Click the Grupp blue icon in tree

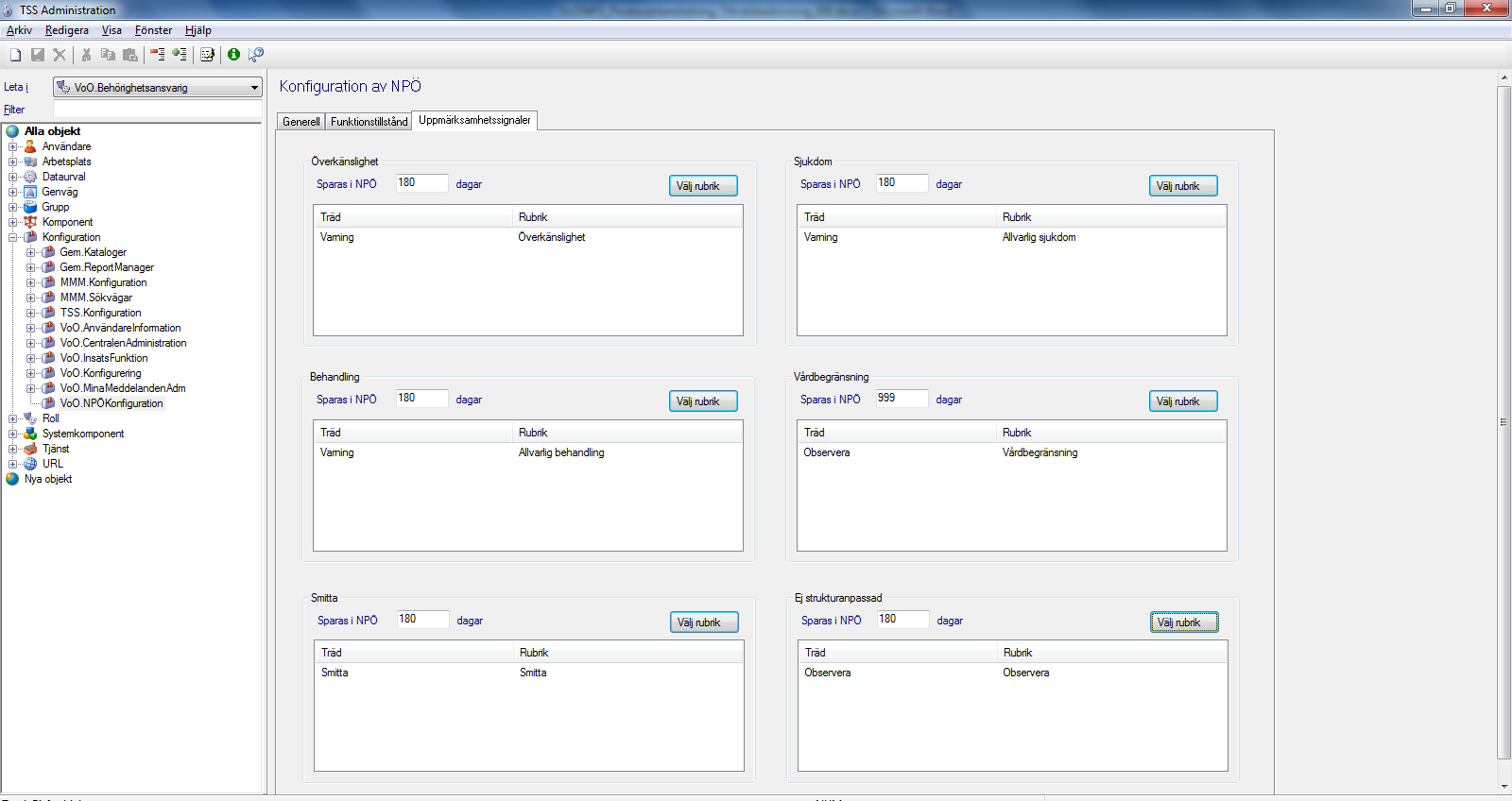coord(30,207)
